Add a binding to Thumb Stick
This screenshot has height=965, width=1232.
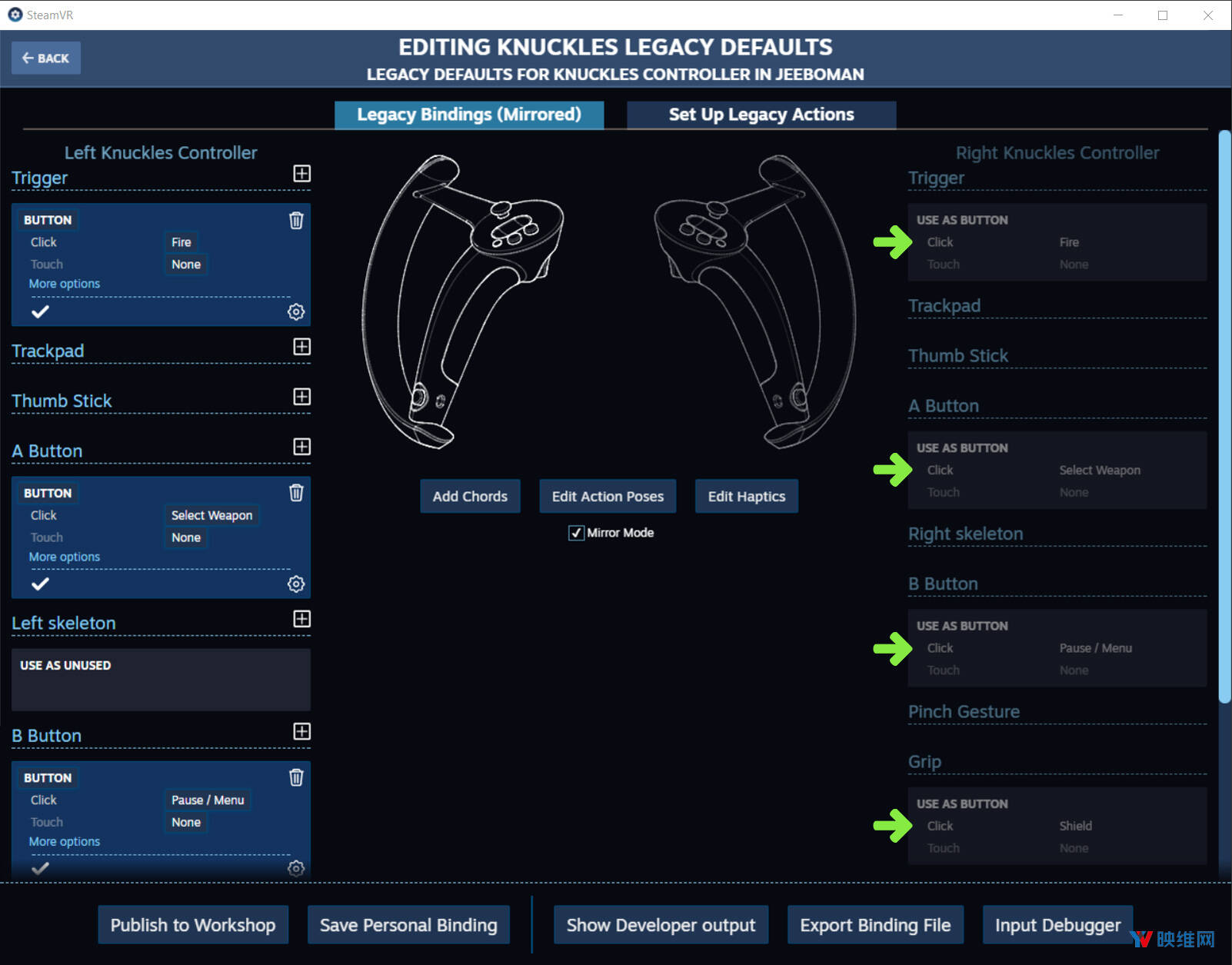(302, 397)
